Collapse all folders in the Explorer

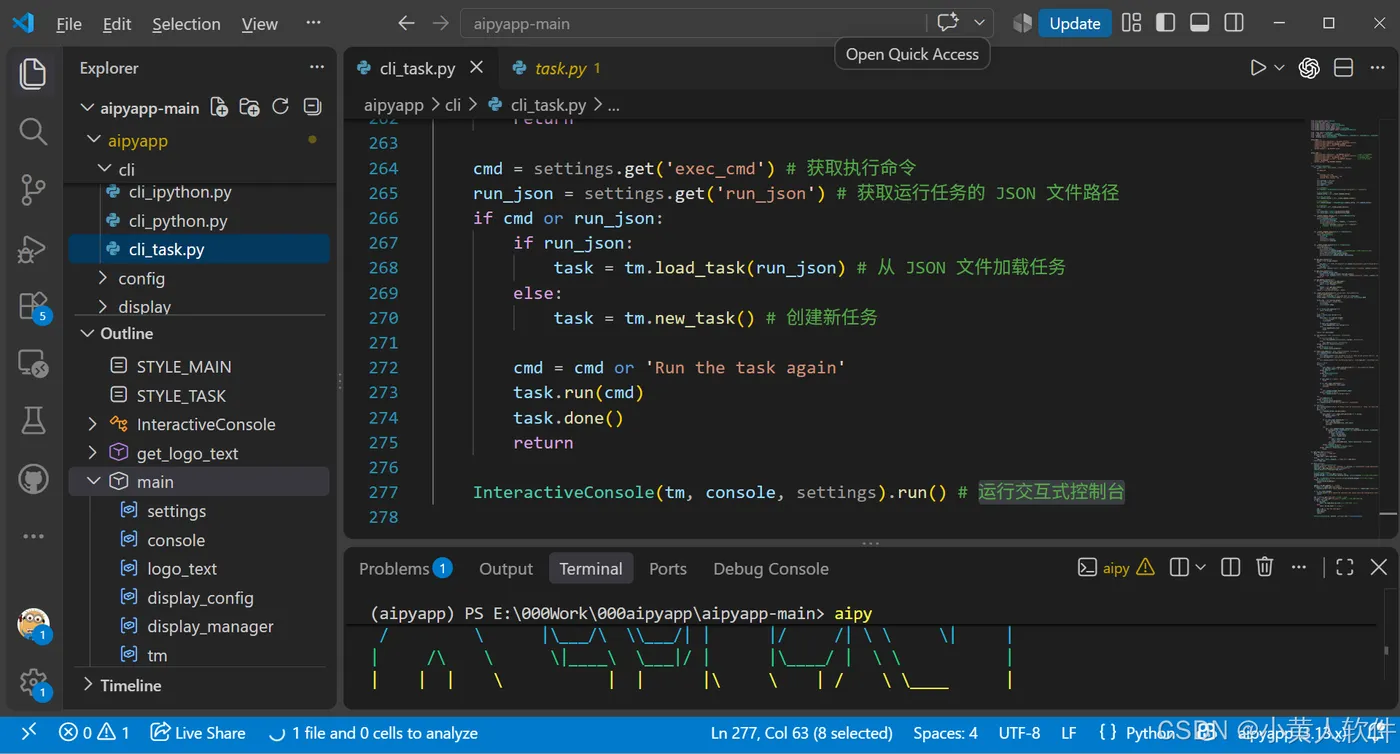[x=312, y=108]
